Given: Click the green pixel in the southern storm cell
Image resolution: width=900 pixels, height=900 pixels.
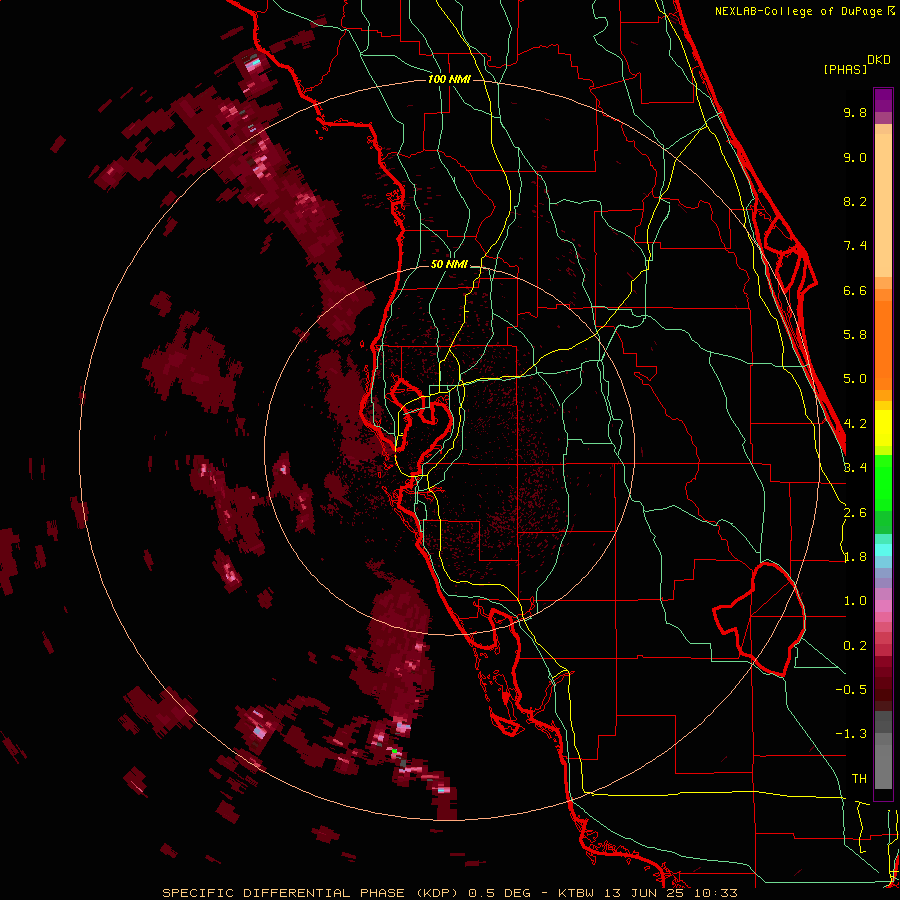Looking at the screenshot, I should [394, 751].
